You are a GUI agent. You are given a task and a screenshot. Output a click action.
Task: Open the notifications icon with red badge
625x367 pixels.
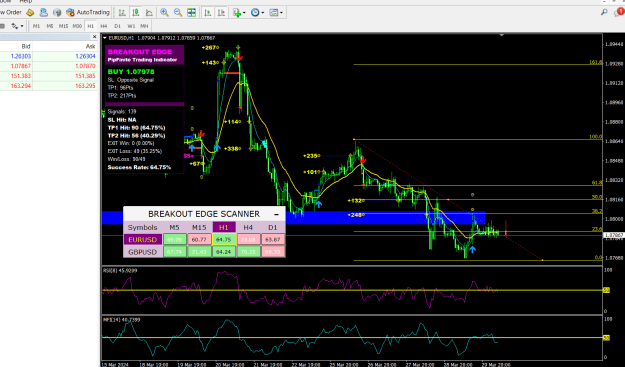click(619, 12)
